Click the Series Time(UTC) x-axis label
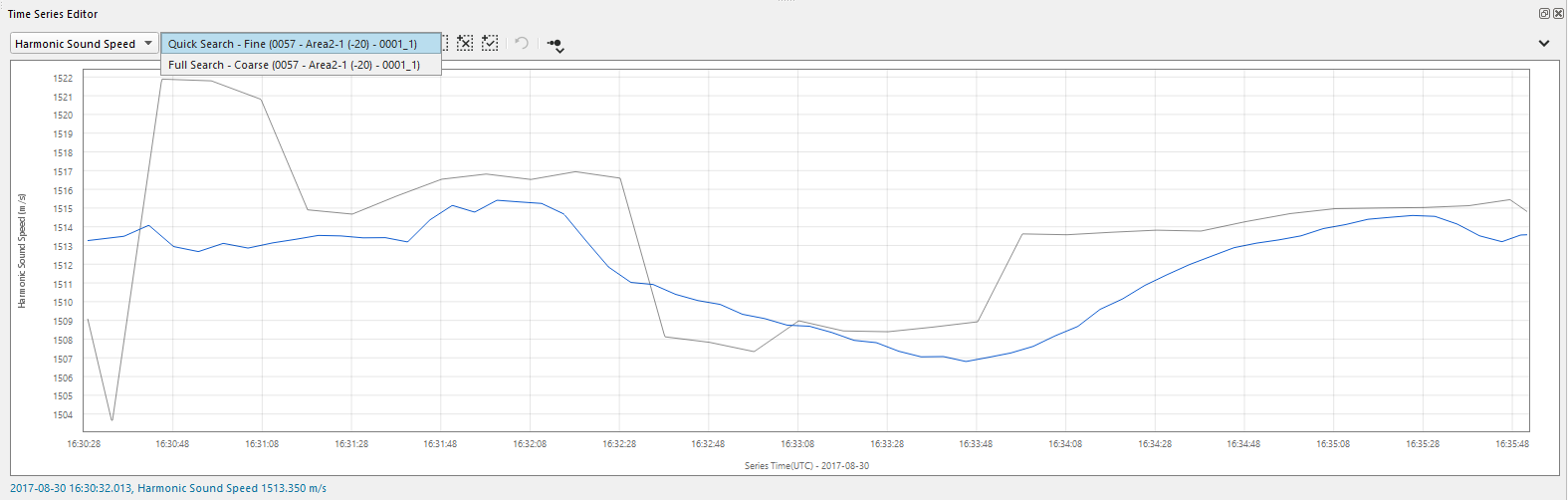Screen dimensions: 1568x500 (806, 465)
